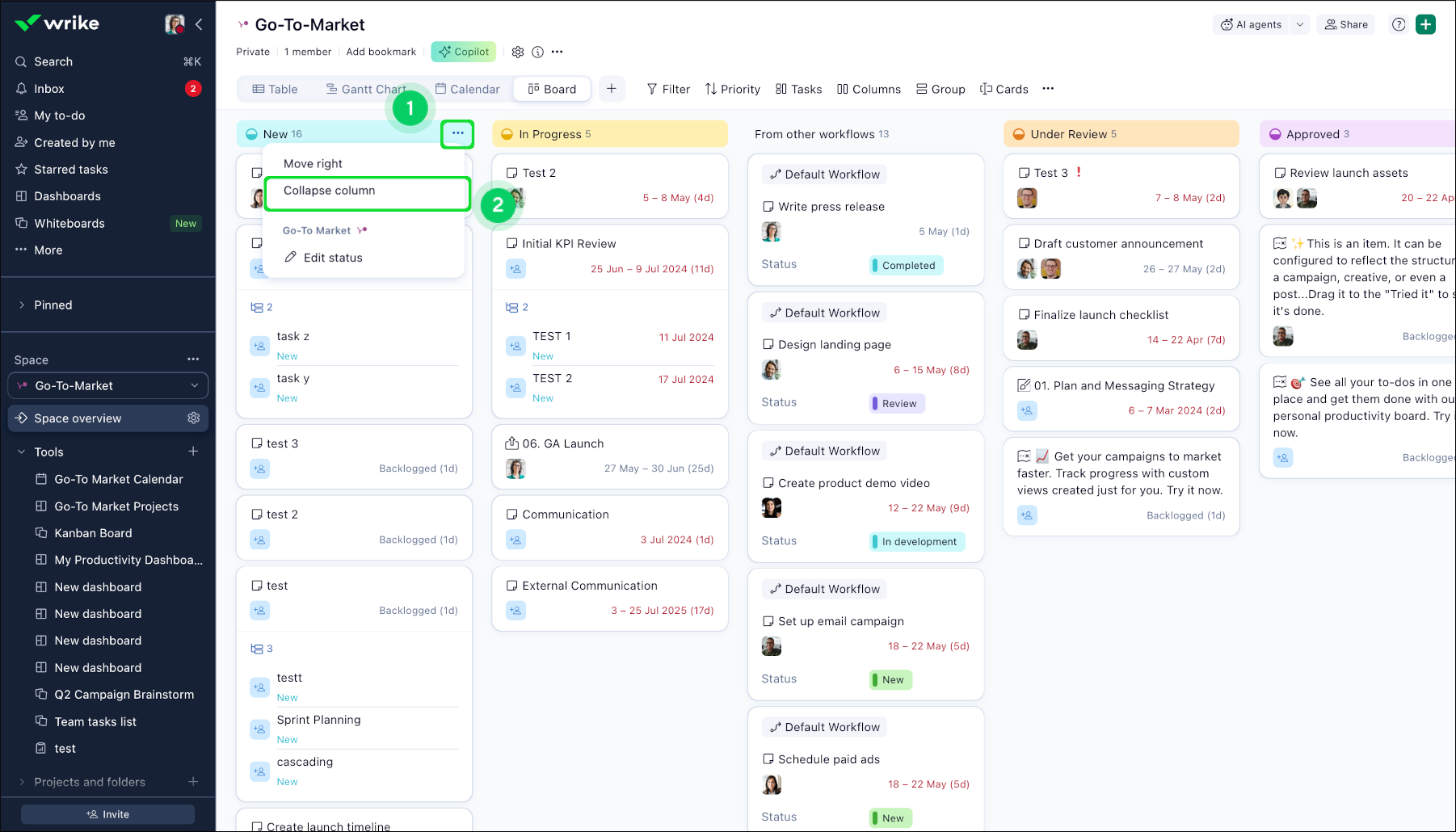Open space settings gear next to Copilot
Viewport: 1456px width, 832px height.
point(518,52)
